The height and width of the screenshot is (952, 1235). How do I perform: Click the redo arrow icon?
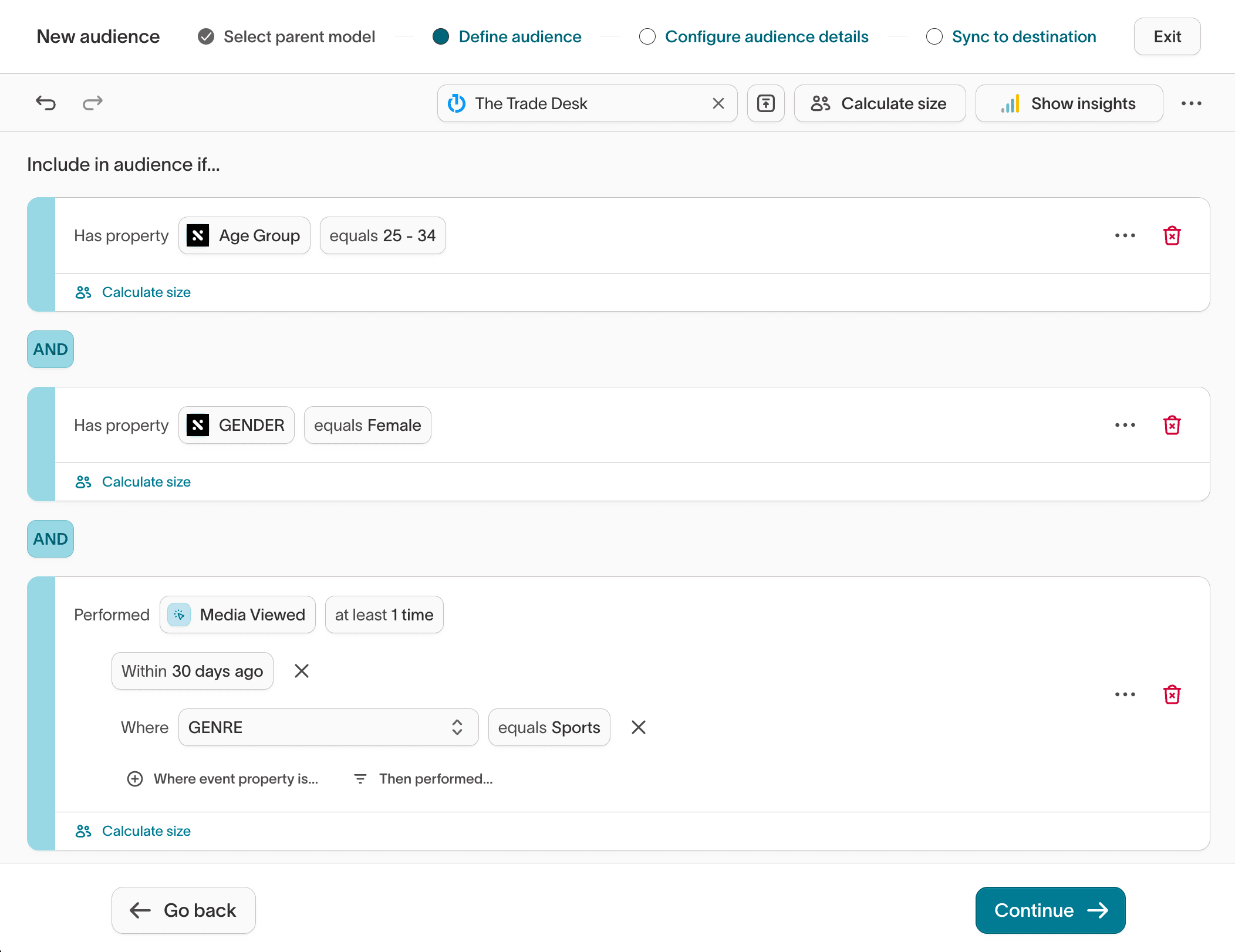93,103
